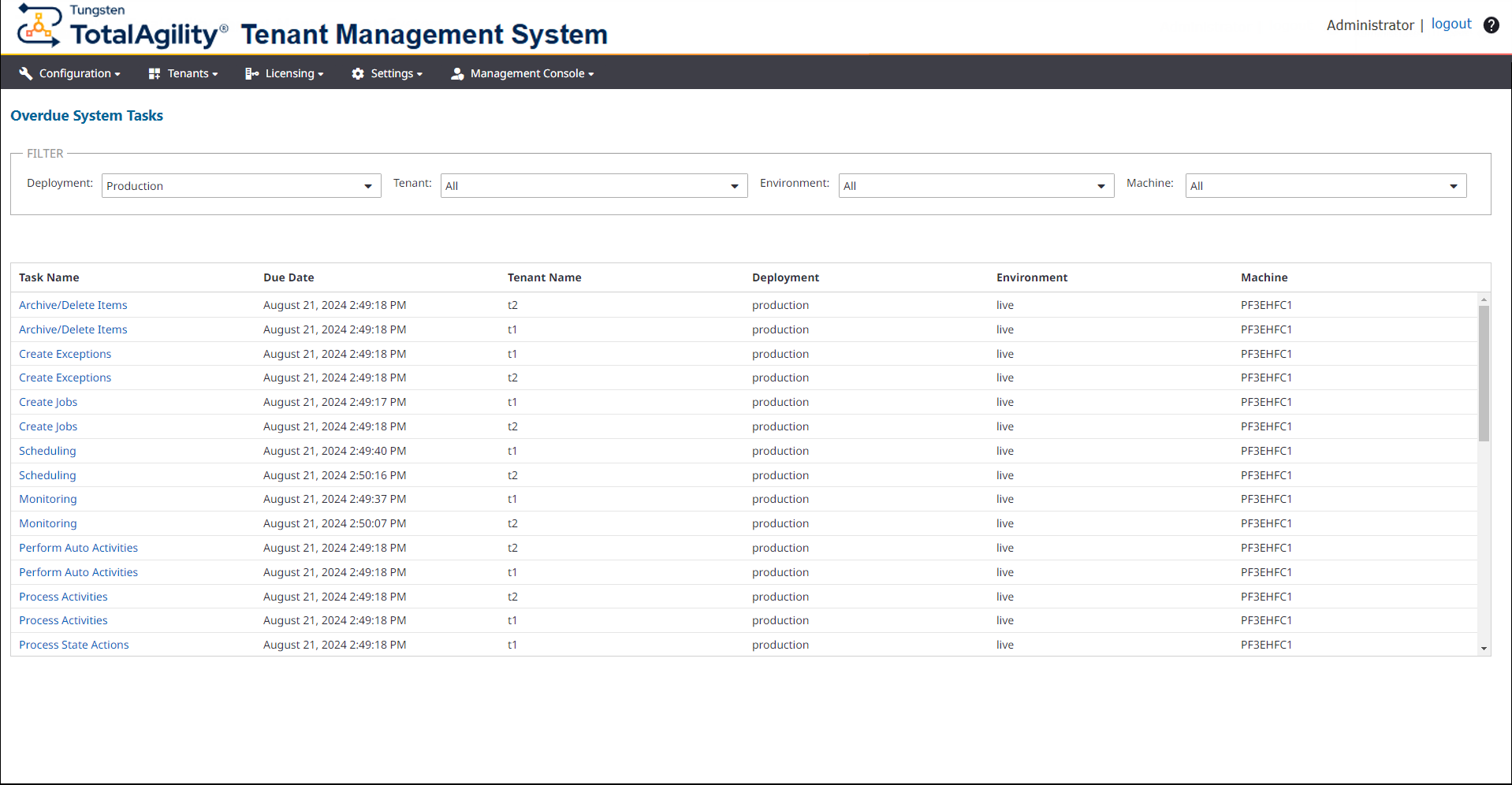Open the Management Console menu
The height and width of the screenshot is (785, 1512).
pyautogui.click(x=527, y=73)
